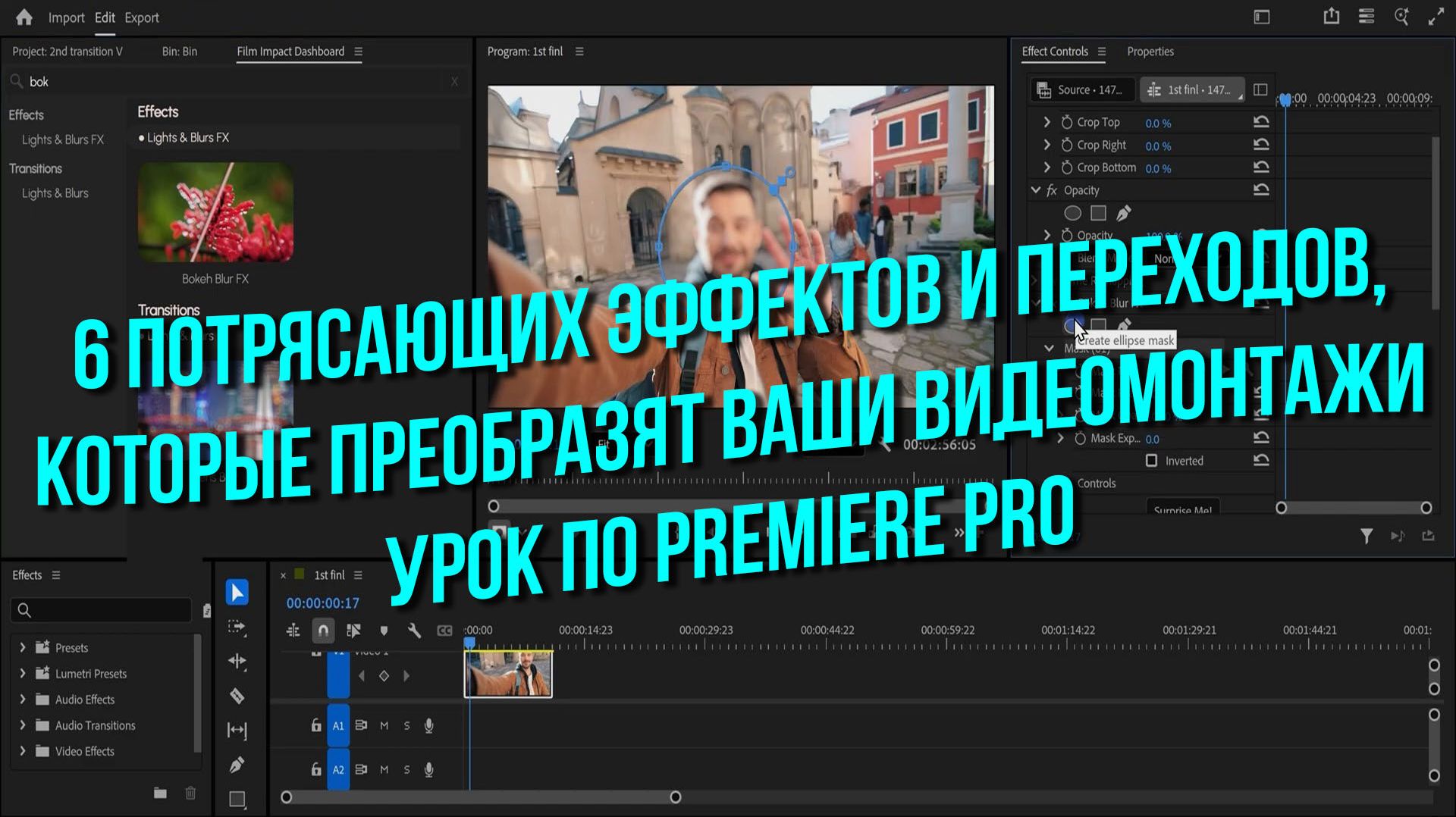The image size is (1456, 817).
Task: Toggle snapping magnet in the timeline
Action: coord(323,630)
